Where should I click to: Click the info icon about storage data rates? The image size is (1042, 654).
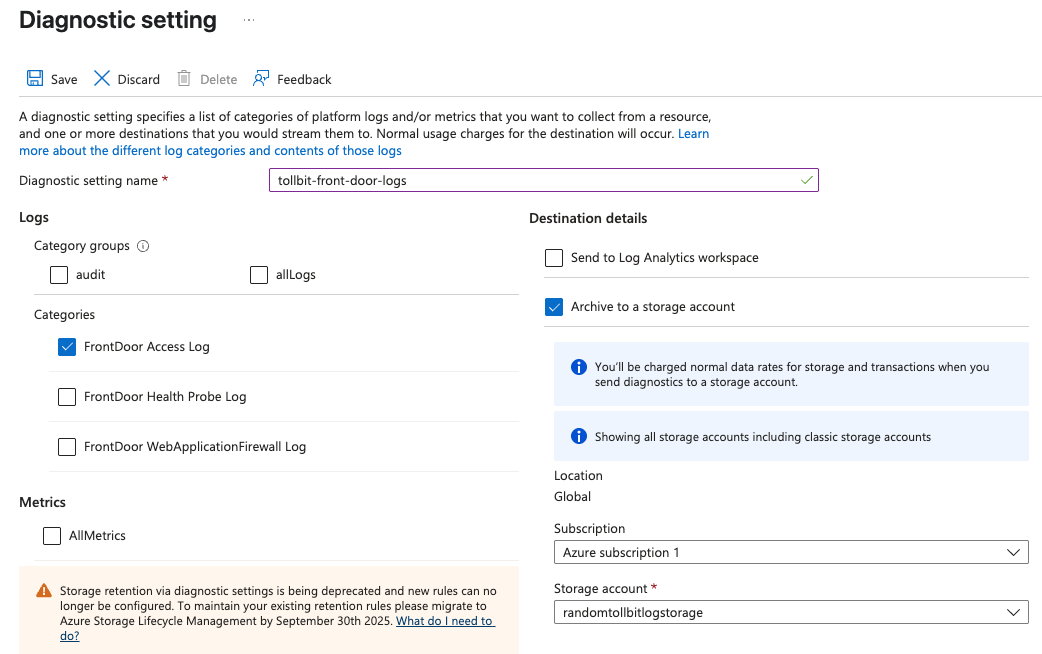pyautogui.click(x=578, y=367)
